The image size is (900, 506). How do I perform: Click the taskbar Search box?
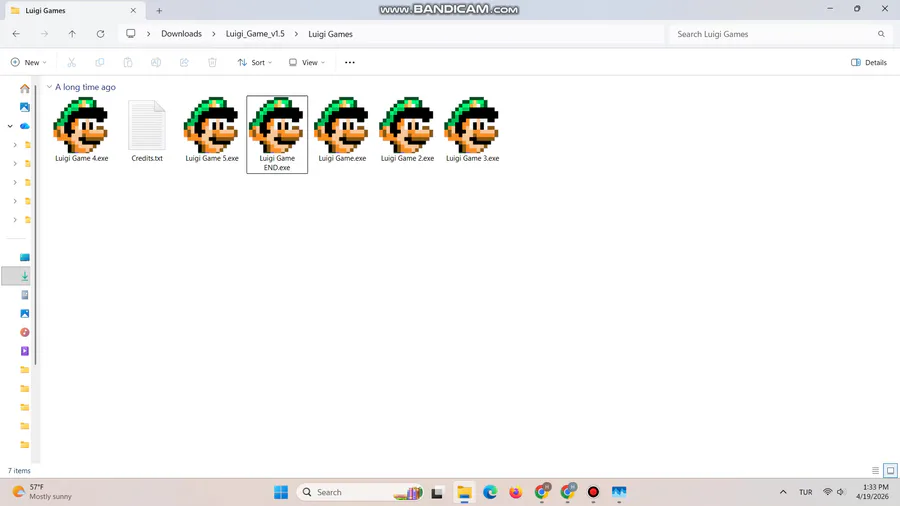coord(361,492)
